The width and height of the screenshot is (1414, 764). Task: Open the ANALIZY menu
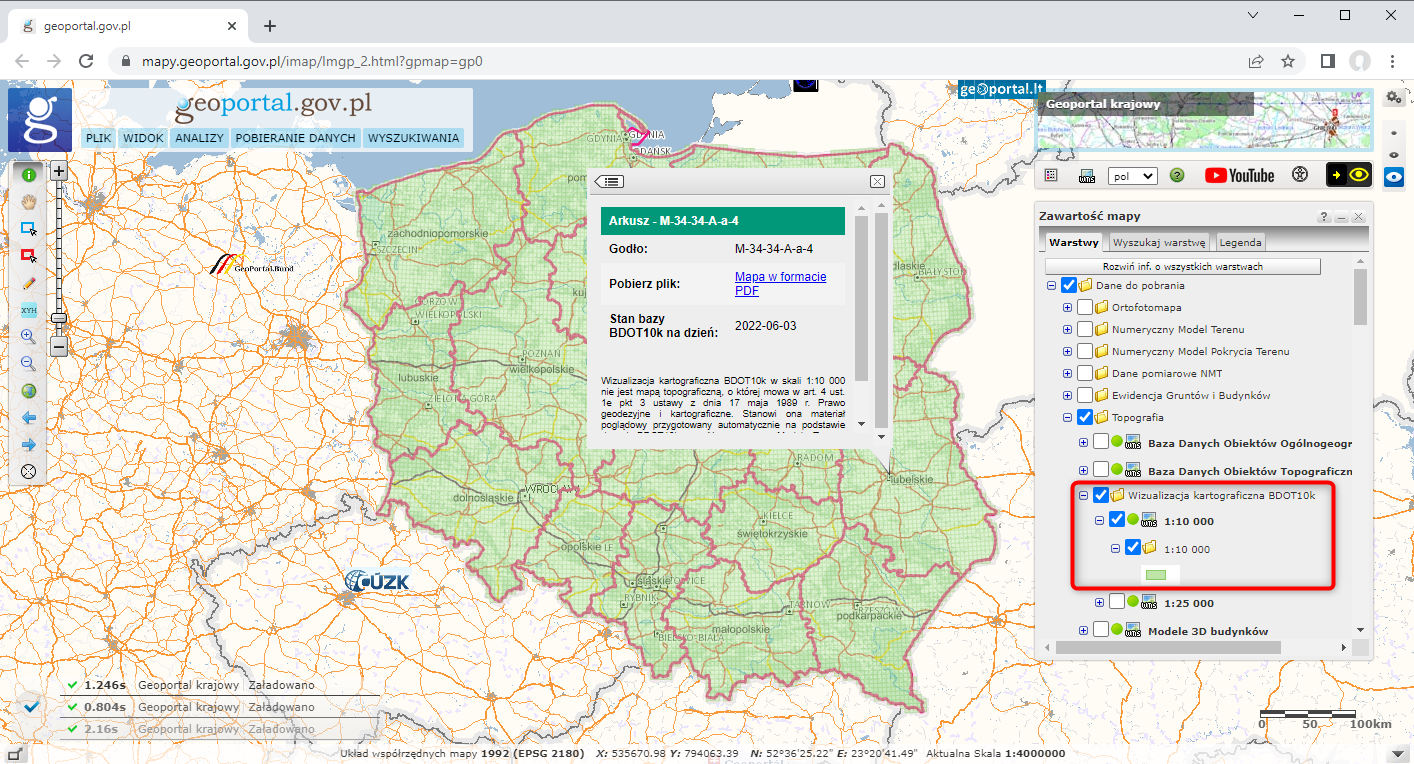[199, 137]
